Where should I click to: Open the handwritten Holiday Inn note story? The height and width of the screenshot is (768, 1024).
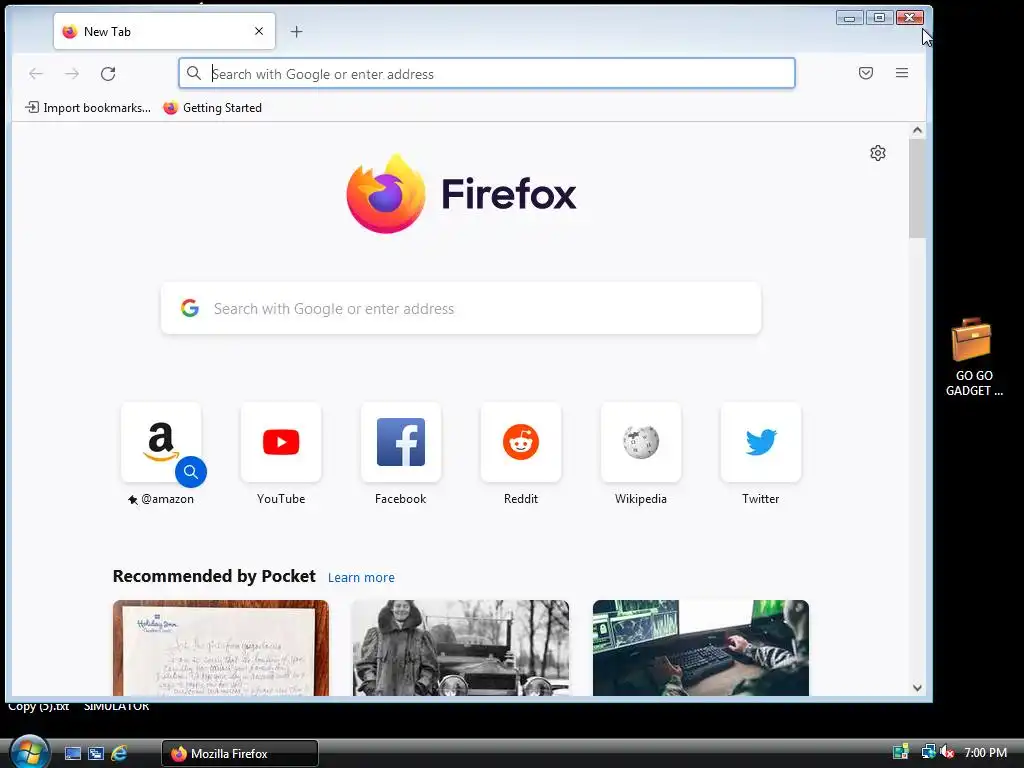coord(221,648)
